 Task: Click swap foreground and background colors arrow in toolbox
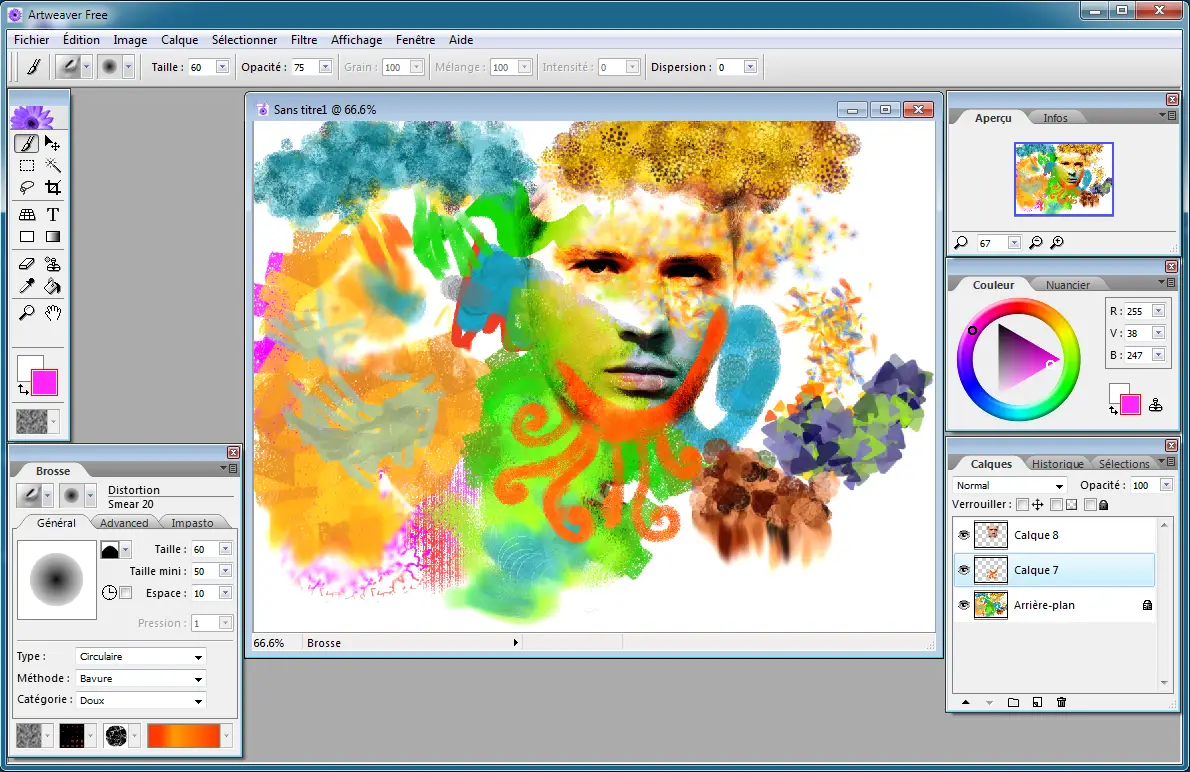click(23, 389)
